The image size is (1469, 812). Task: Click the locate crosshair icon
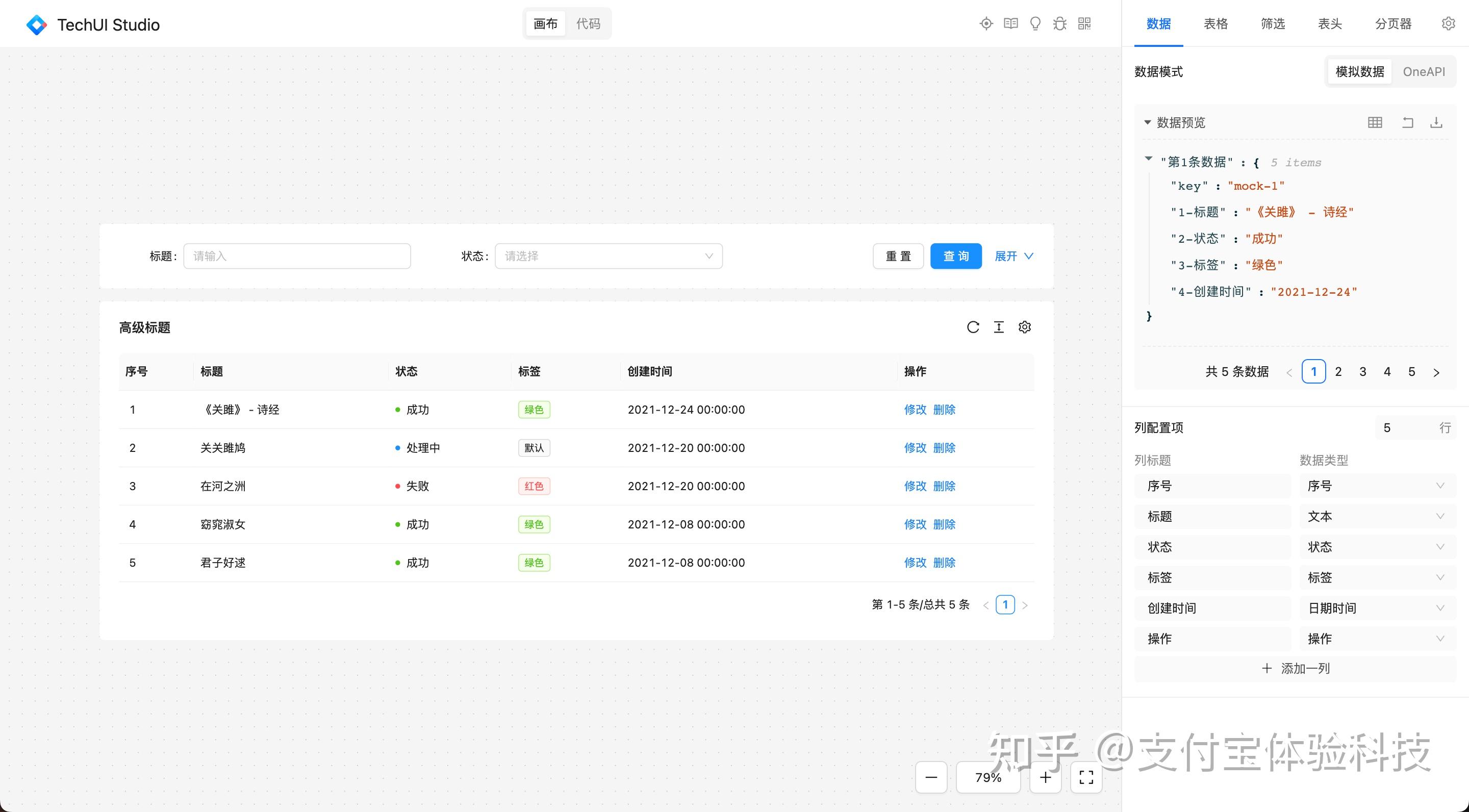click(986, 23)
